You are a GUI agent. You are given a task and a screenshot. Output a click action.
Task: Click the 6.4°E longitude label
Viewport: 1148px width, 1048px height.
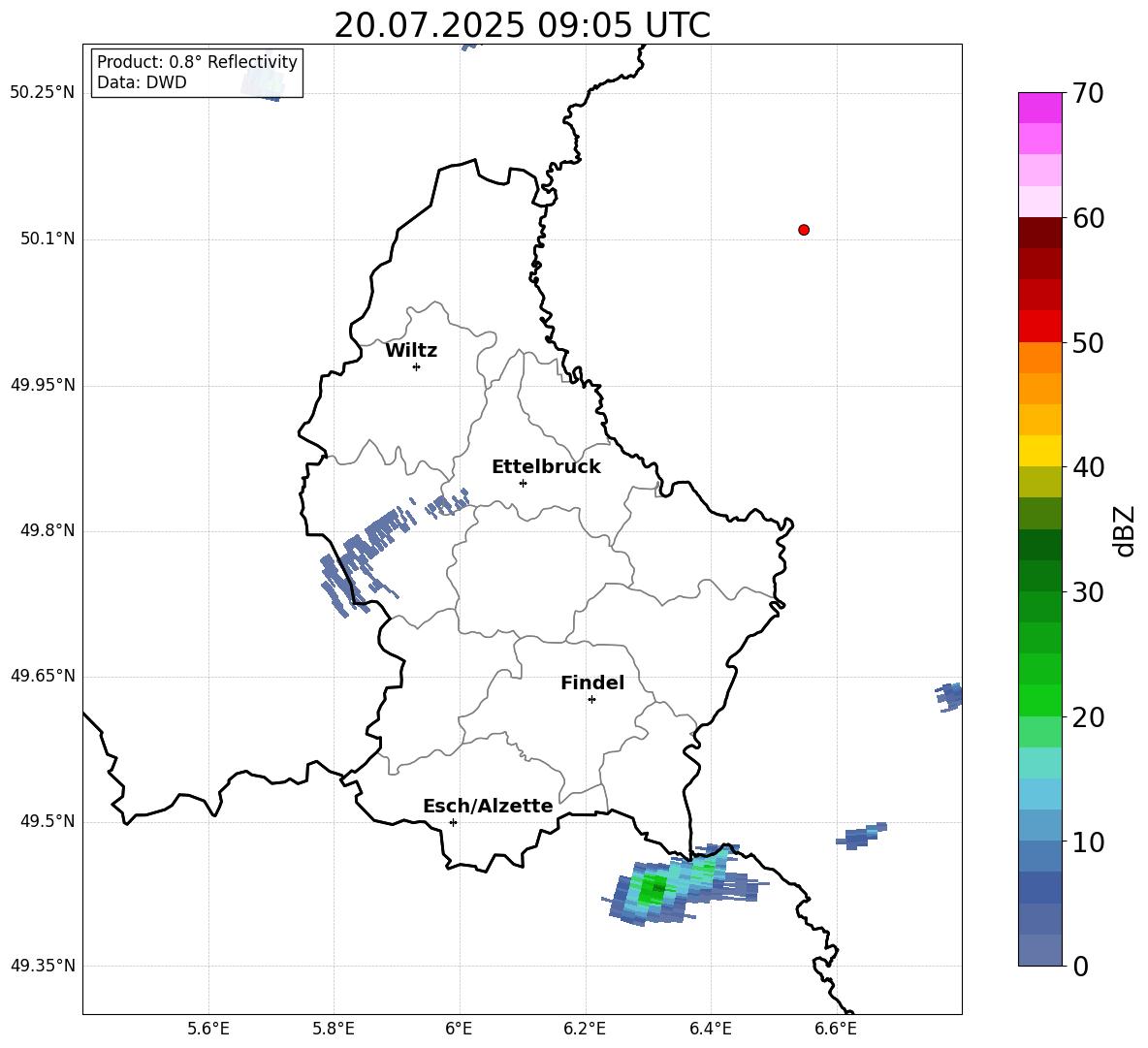point(710,1029)
